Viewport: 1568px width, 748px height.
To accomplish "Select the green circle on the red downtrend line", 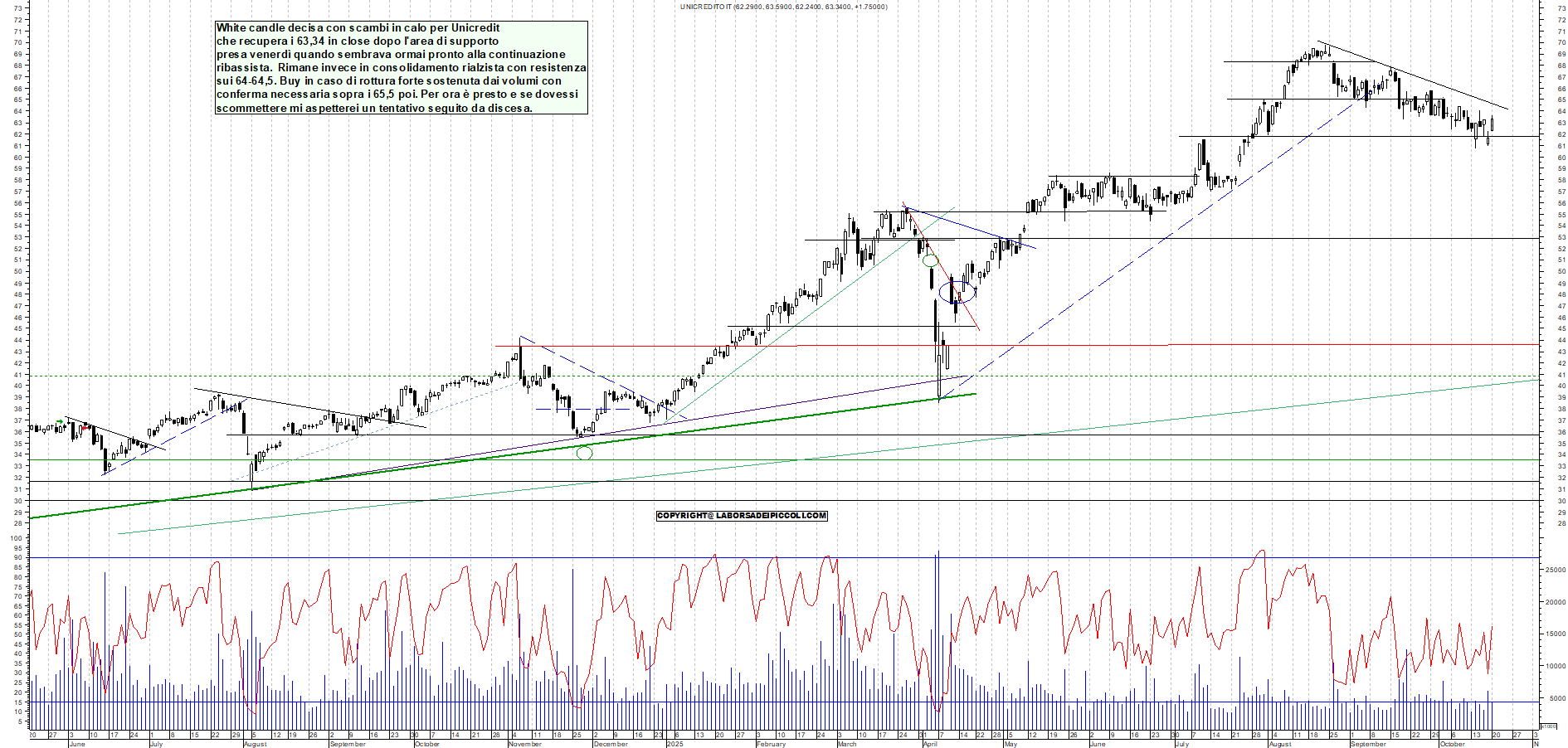I will [x=930, y=260].
